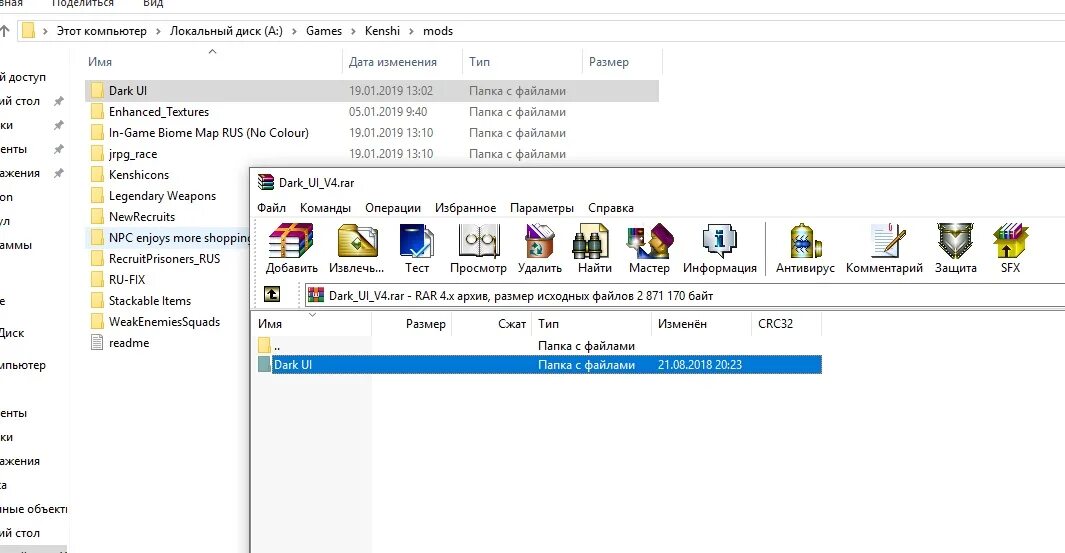Click the Enhanced_Textures folder icon
This screenshot has height=553, width=1065.
click(x=97, y=111)
